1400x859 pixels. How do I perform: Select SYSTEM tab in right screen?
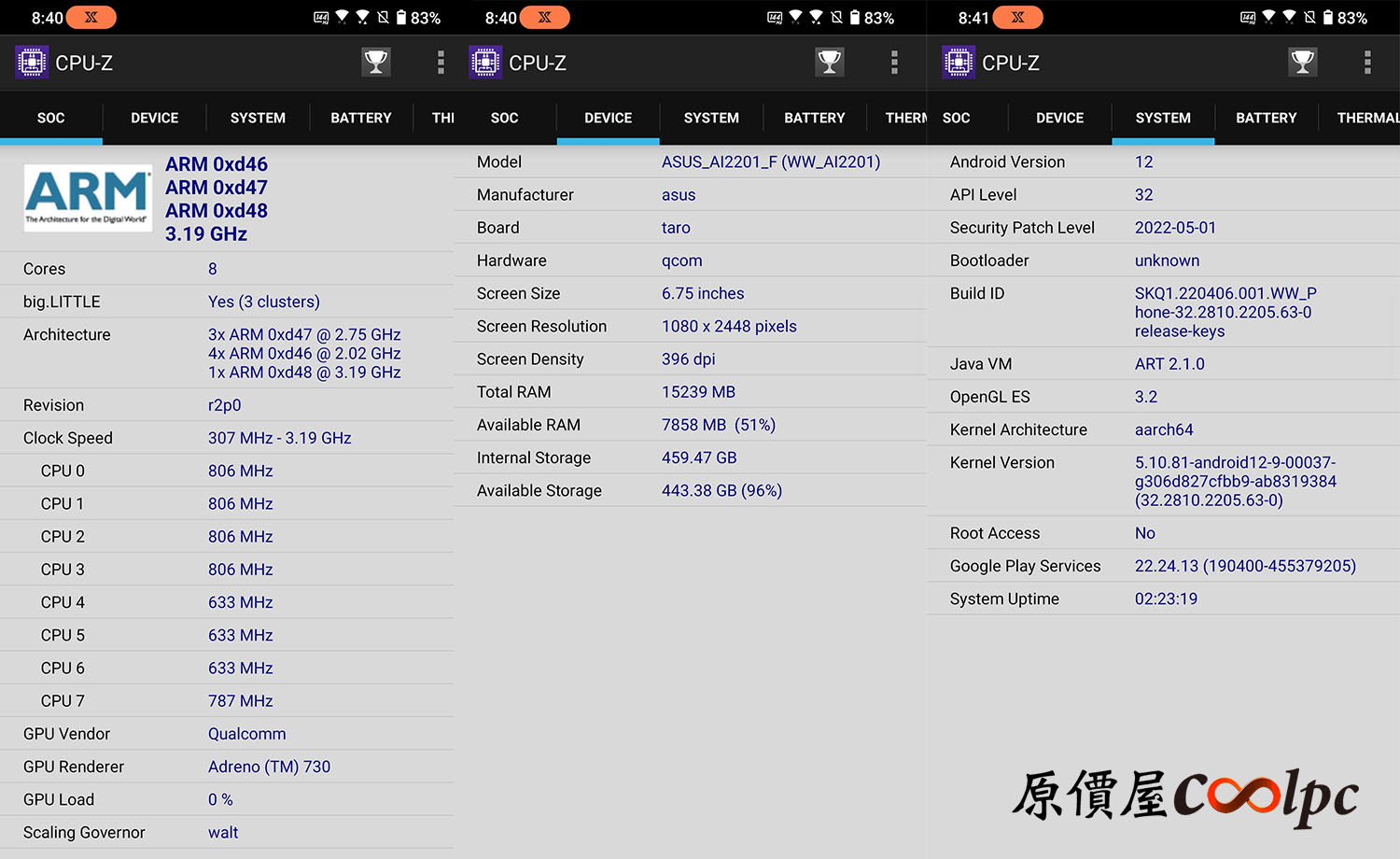(1163, 118)
